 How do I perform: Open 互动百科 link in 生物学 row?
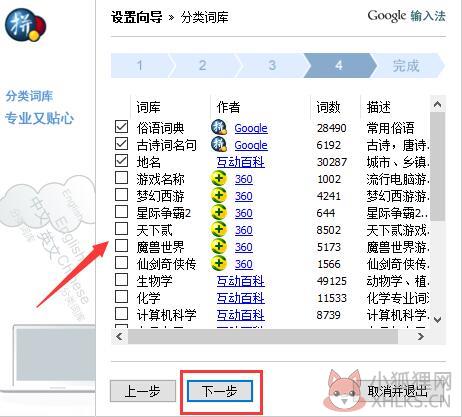[x=241, y=281]
